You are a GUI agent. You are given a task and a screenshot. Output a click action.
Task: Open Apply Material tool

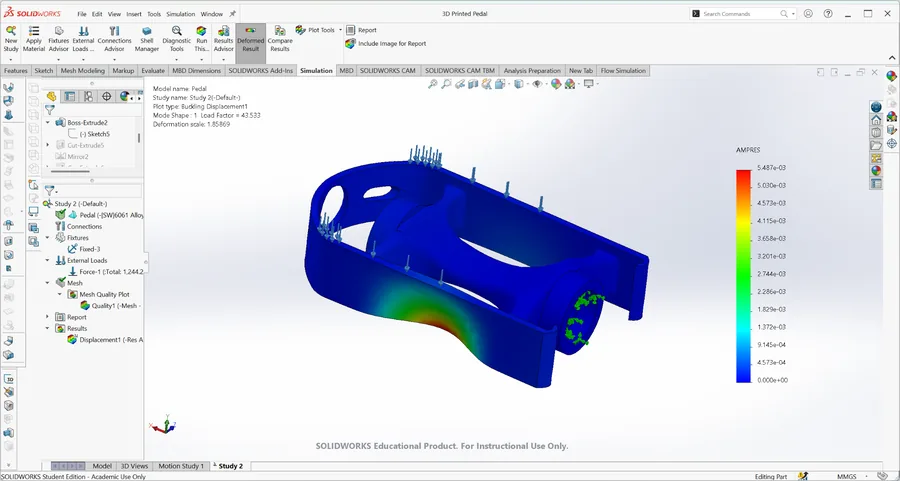(34, 39)
